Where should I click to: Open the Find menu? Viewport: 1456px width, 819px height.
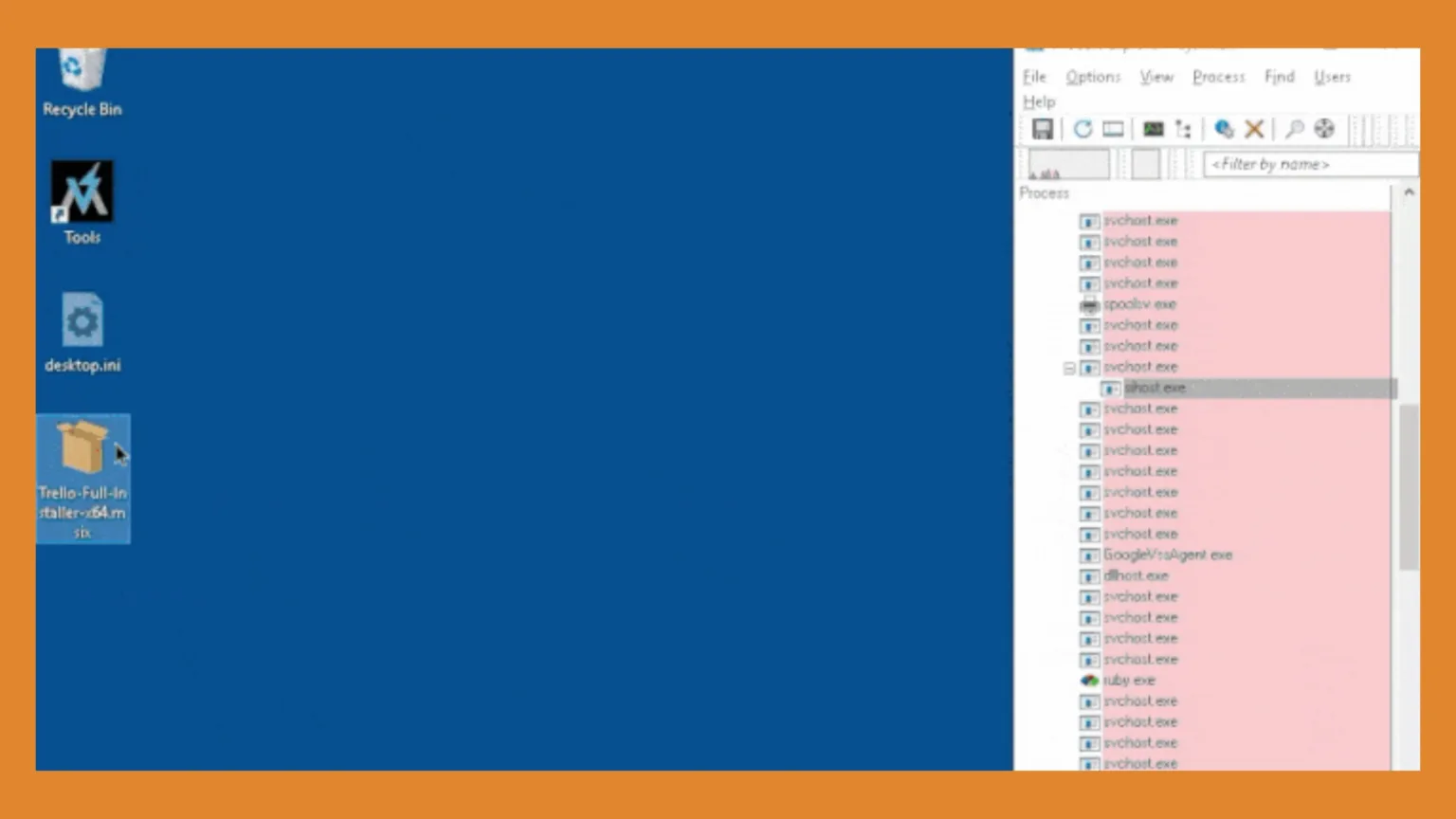click(1279, 77)
